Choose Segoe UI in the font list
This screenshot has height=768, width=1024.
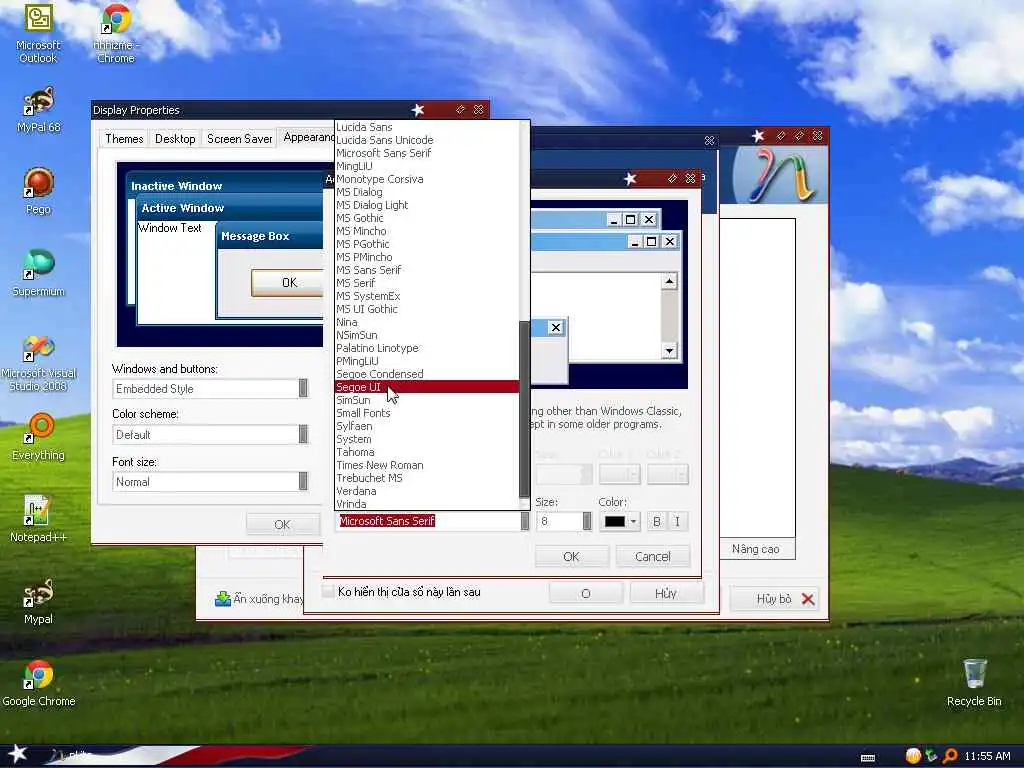(426, 387)
